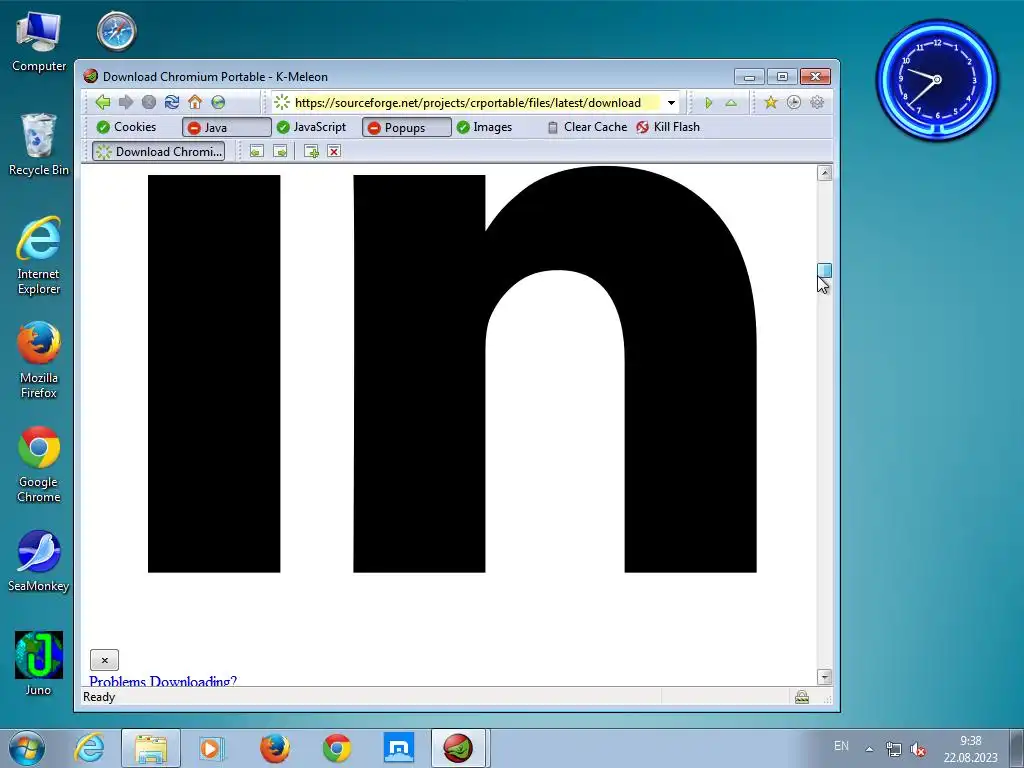Open the Problems Downloading? link
Screen dimensions: 1024x768
pos(163,681)
